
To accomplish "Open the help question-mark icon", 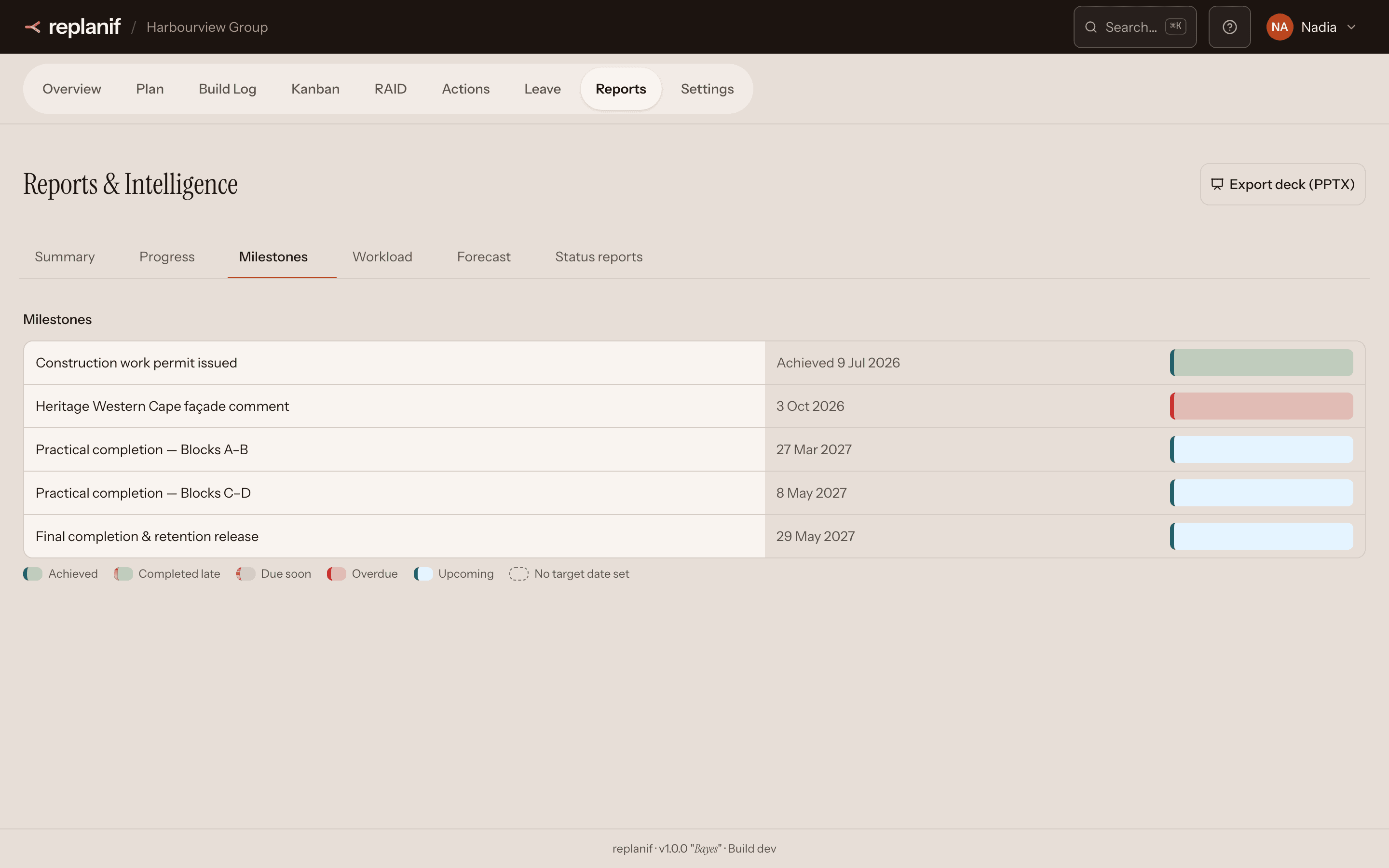I will click(x=1229, y=27).
